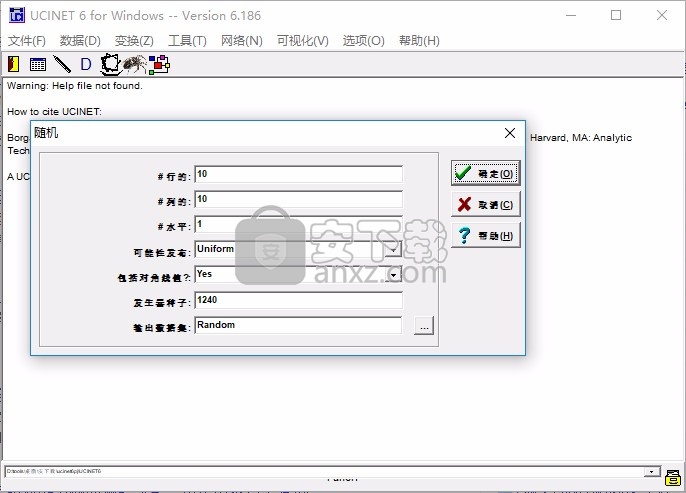The height and width of the screenshot is (493, 686).
Task: Click the spider Pajek icon
Action: (x=134, y=64)
